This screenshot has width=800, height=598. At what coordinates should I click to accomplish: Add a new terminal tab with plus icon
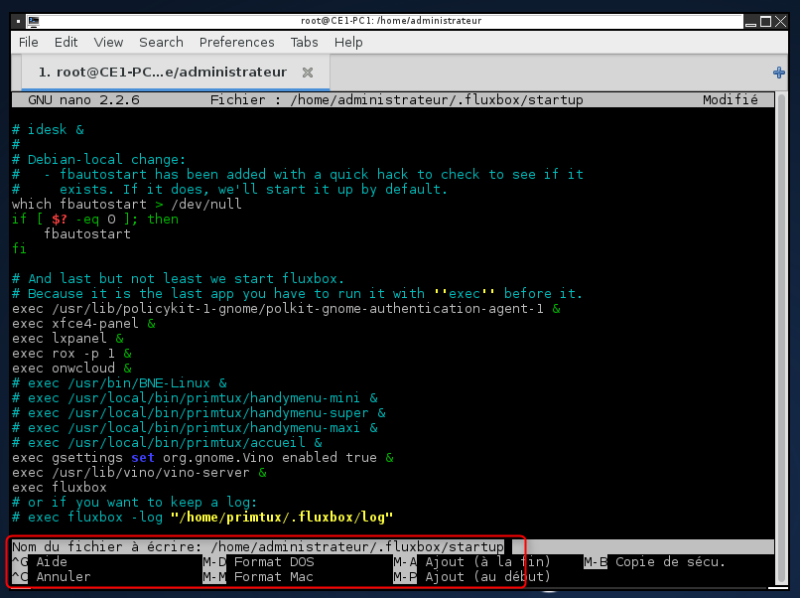779,72
